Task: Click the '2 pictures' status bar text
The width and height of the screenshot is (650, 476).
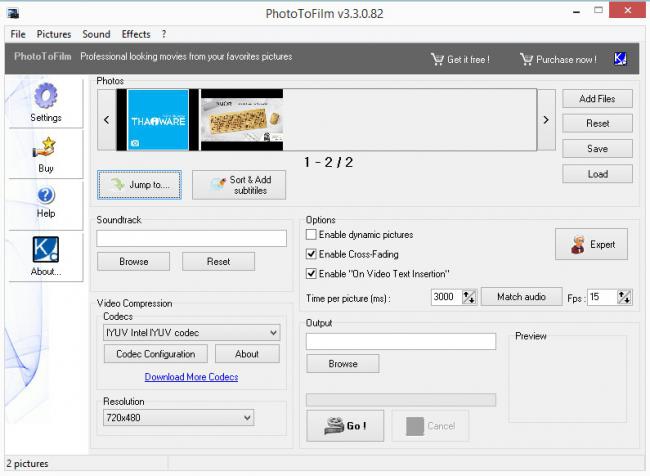Action: (27, 464)
